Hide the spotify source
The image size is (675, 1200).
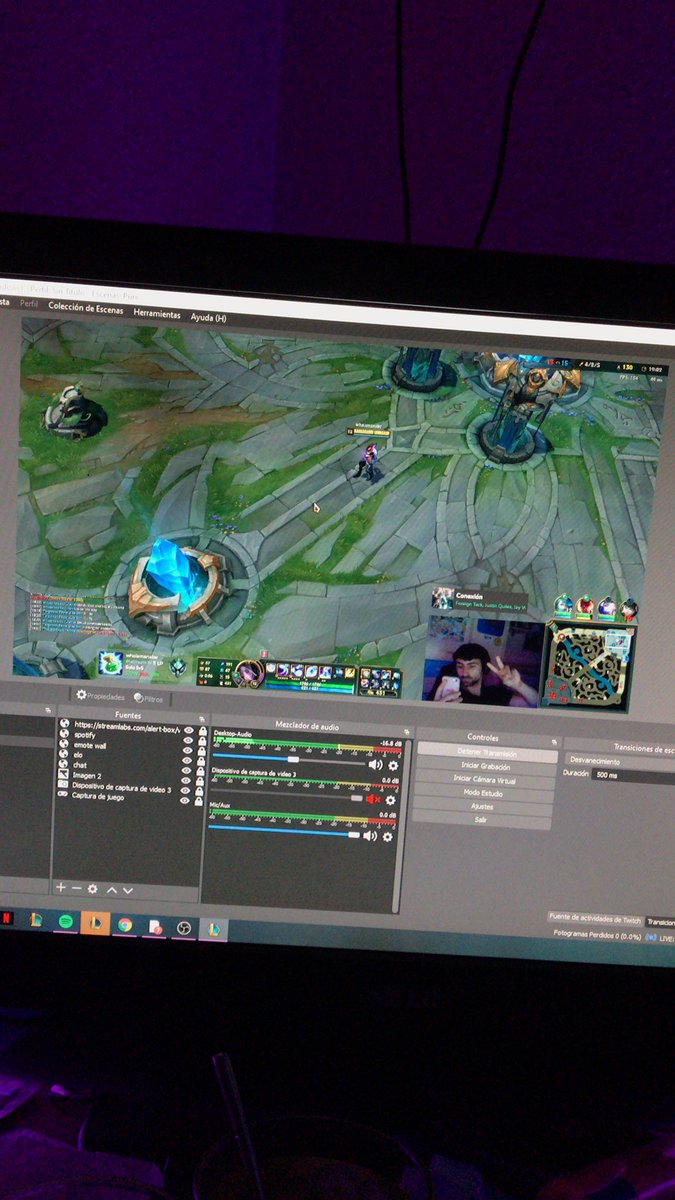(x=187, y=741)
